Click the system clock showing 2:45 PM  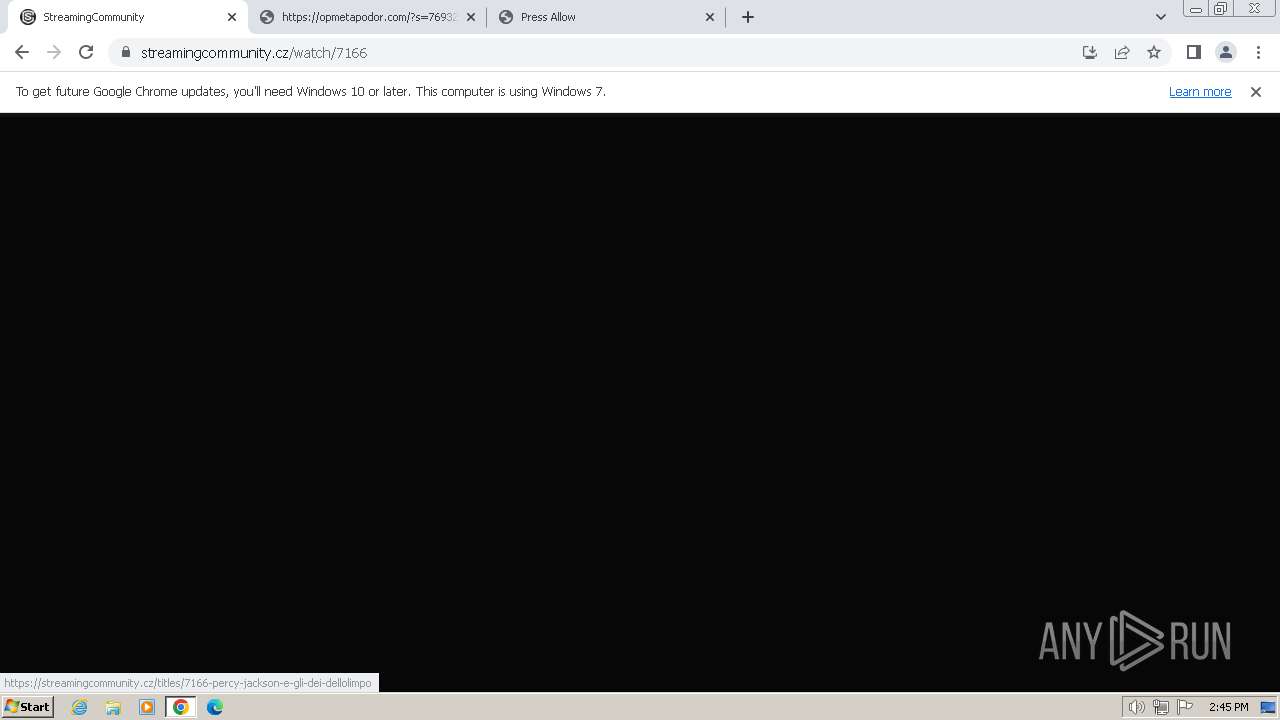(x=1228, y=707)
